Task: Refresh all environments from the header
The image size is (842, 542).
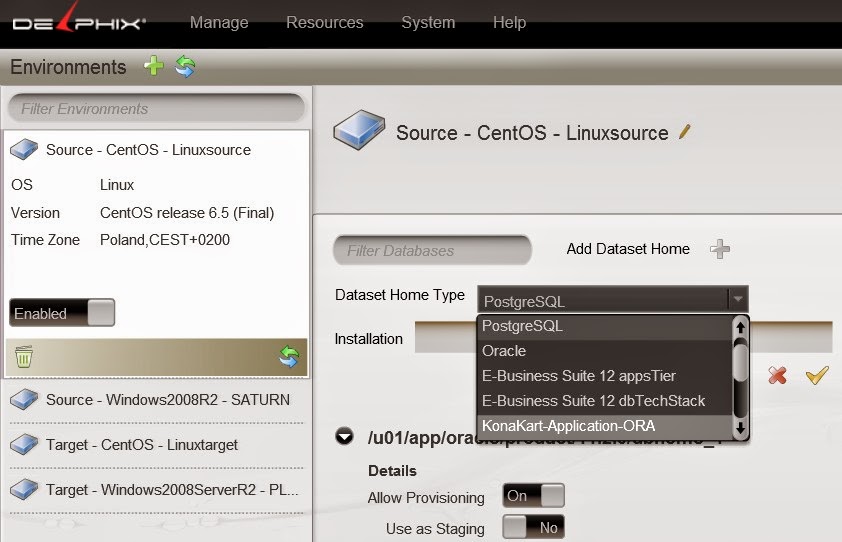Action: 185,67
